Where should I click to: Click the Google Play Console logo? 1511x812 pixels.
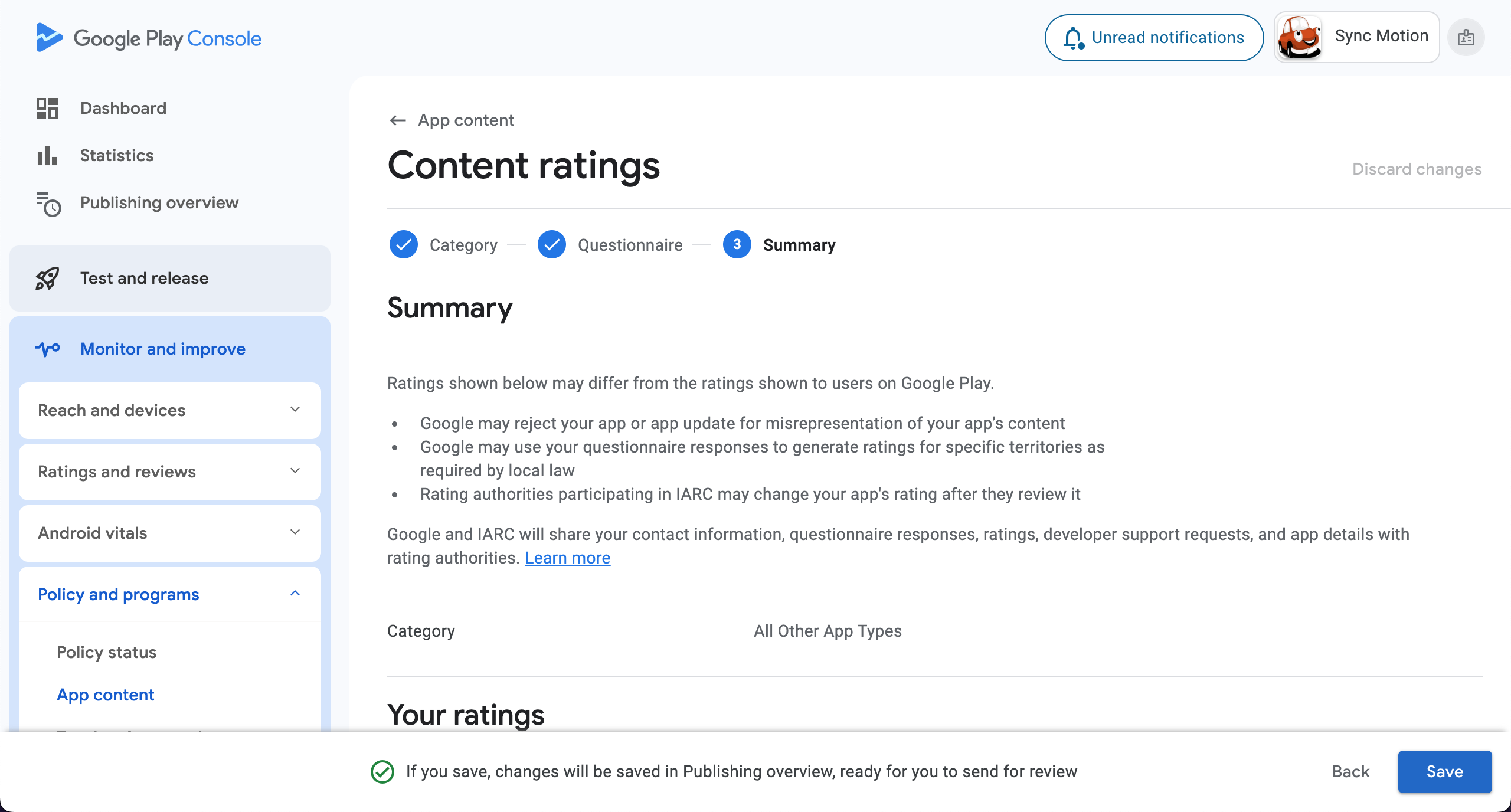click(x=148, y=38)
